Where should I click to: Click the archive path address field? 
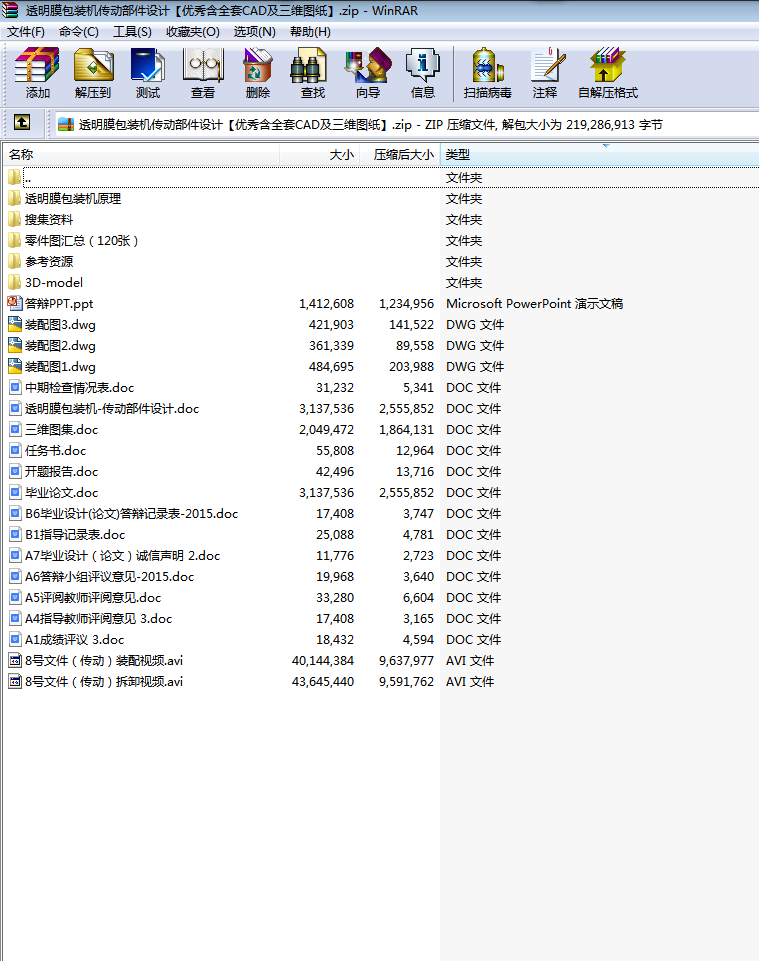coord(407,125)
